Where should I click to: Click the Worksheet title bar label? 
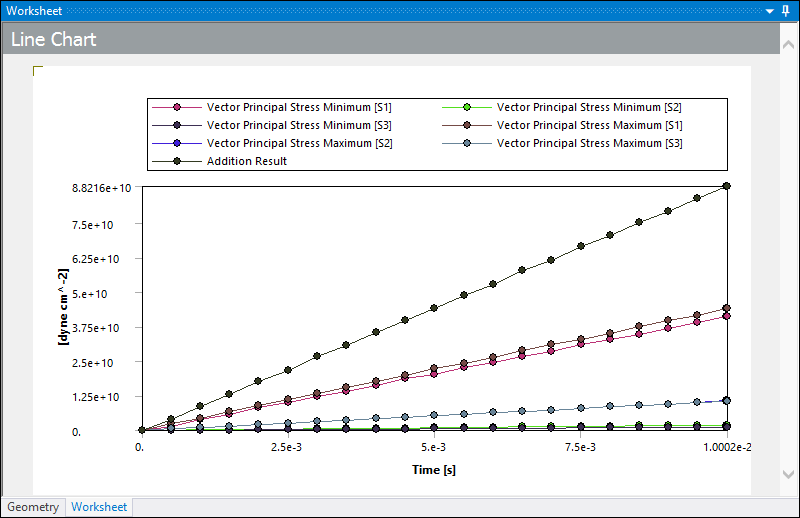tap(34, 11)
